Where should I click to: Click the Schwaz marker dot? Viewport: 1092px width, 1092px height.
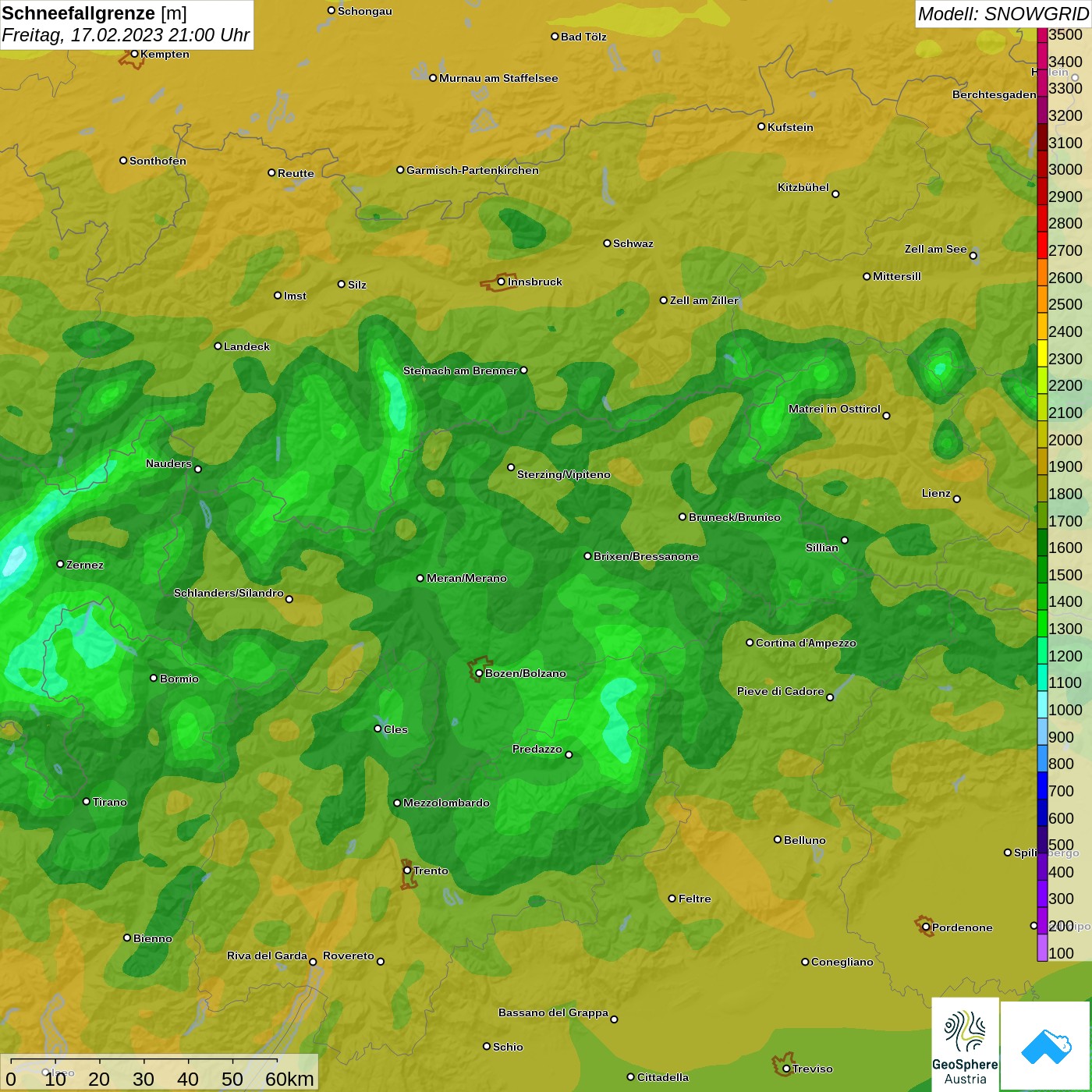[607, 243]
